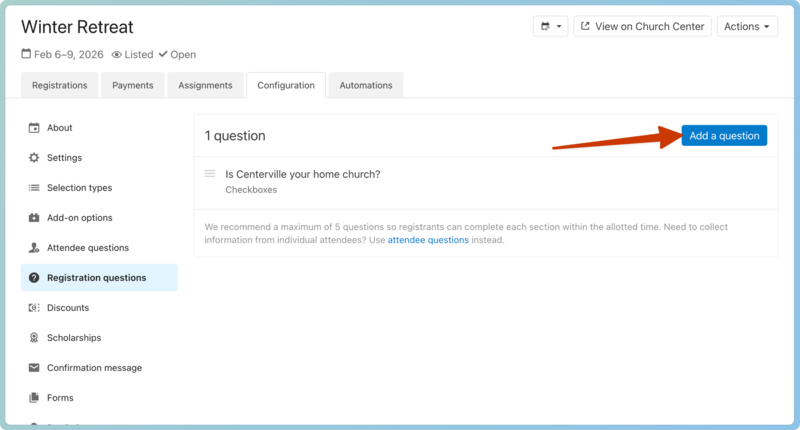Switch to the Registrations tab

click(x=60, y=86)
